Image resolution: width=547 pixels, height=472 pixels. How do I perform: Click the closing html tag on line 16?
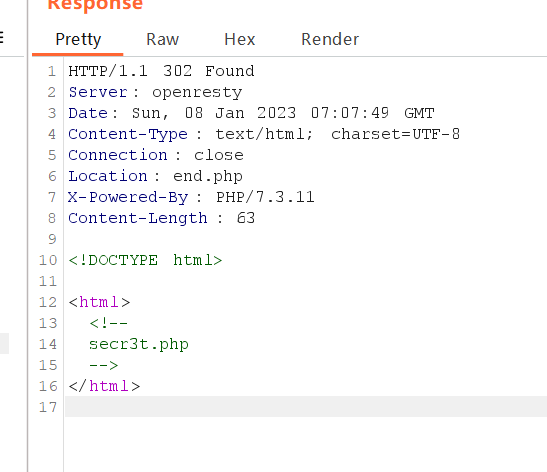104,386
